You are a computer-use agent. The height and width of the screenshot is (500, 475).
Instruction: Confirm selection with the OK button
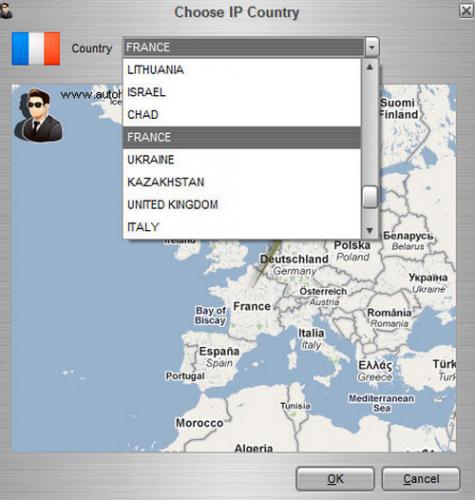335,479
